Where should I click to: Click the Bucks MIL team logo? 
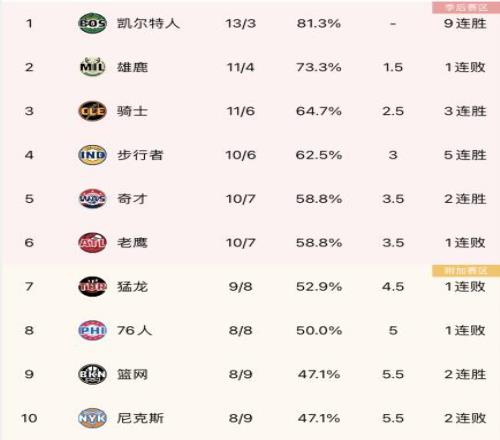coord(92,67)
